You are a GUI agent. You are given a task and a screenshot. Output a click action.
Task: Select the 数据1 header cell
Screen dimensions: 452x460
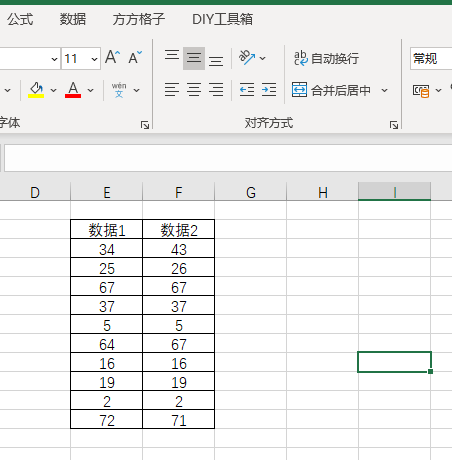(107, 229)
